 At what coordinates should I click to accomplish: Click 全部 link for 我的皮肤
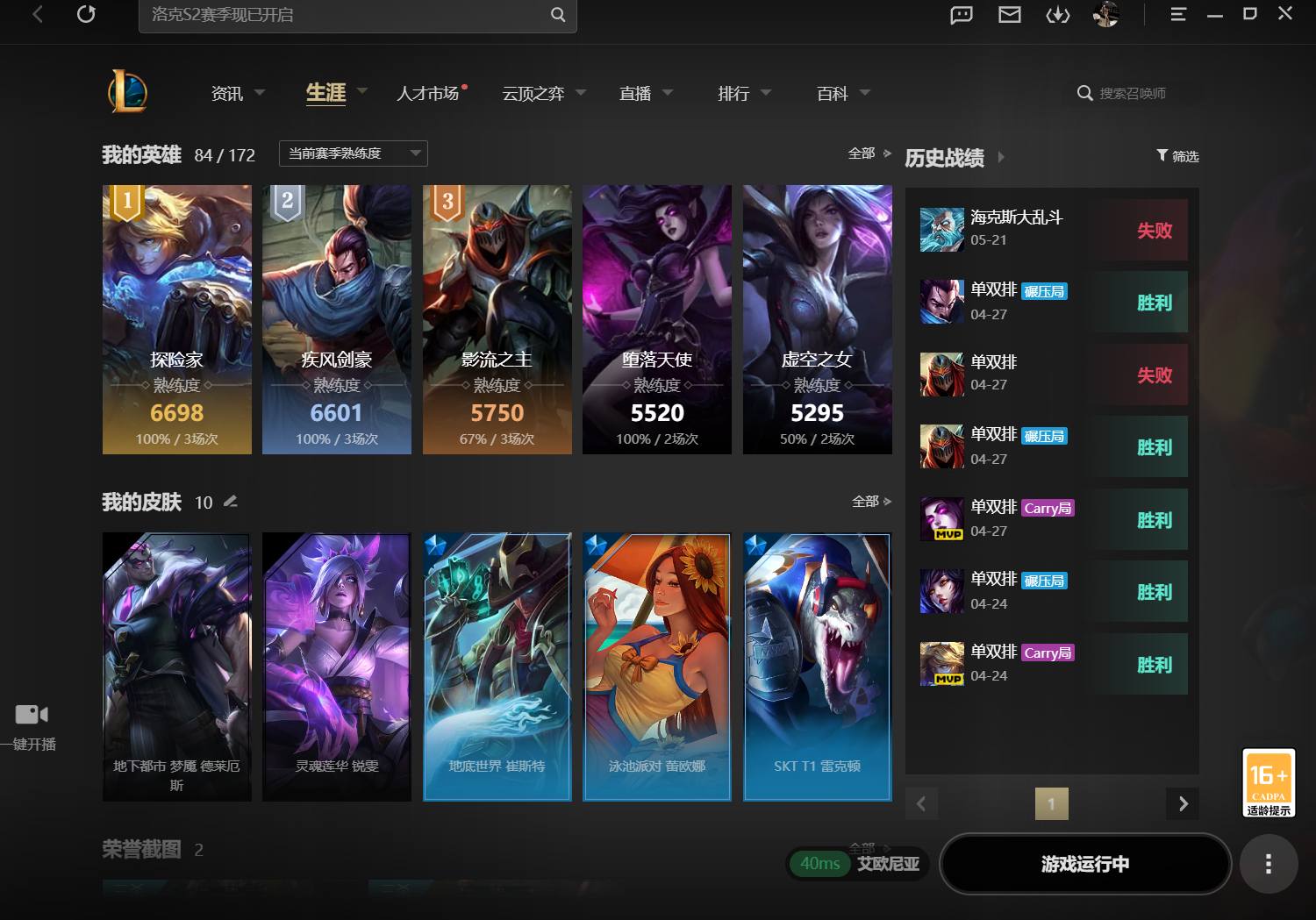tap(872, 502)
